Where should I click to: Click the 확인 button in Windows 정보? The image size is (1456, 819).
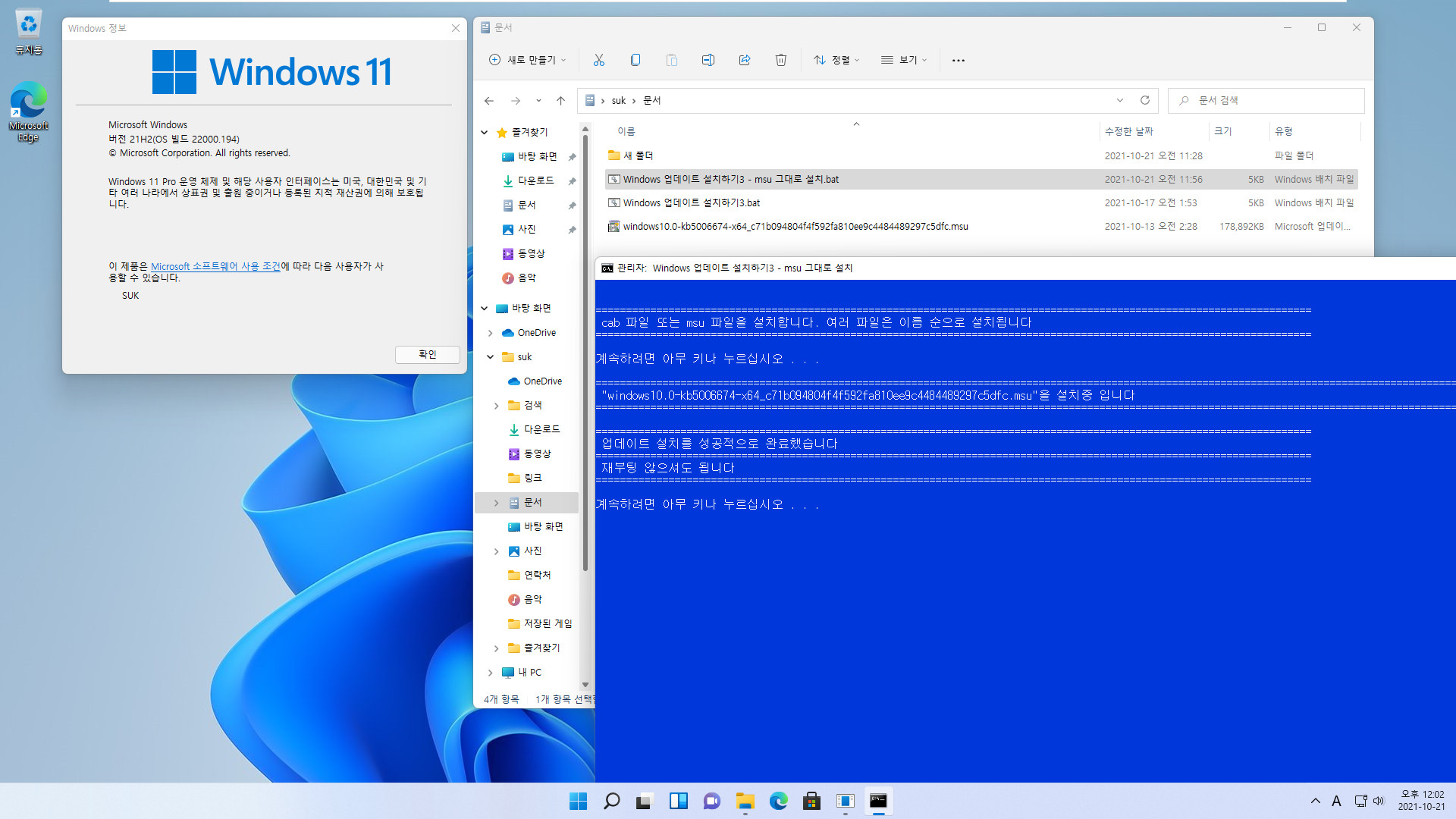(x=428, y=354)
